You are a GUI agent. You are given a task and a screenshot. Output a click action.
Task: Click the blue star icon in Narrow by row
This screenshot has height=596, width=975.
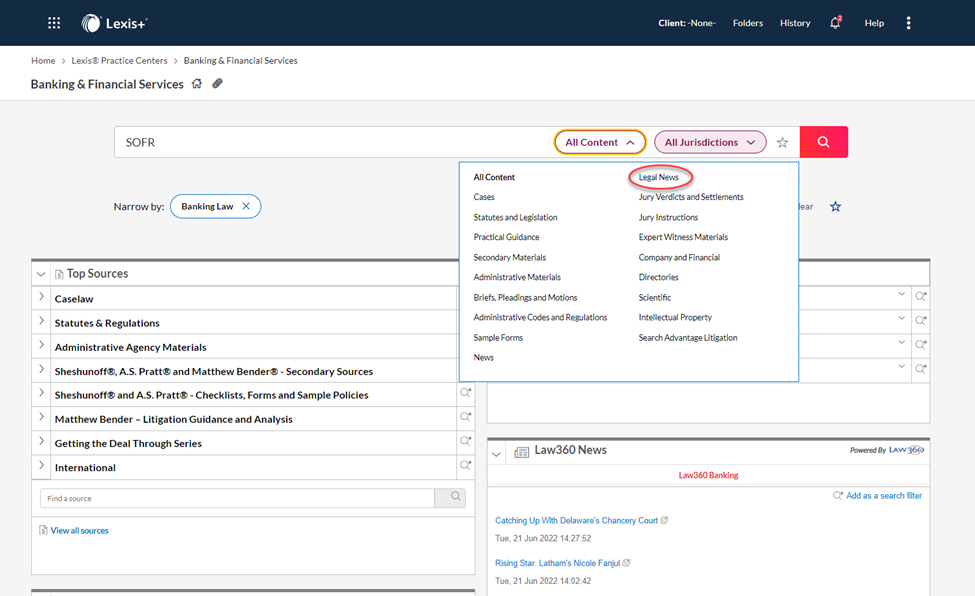coord(835,207)
